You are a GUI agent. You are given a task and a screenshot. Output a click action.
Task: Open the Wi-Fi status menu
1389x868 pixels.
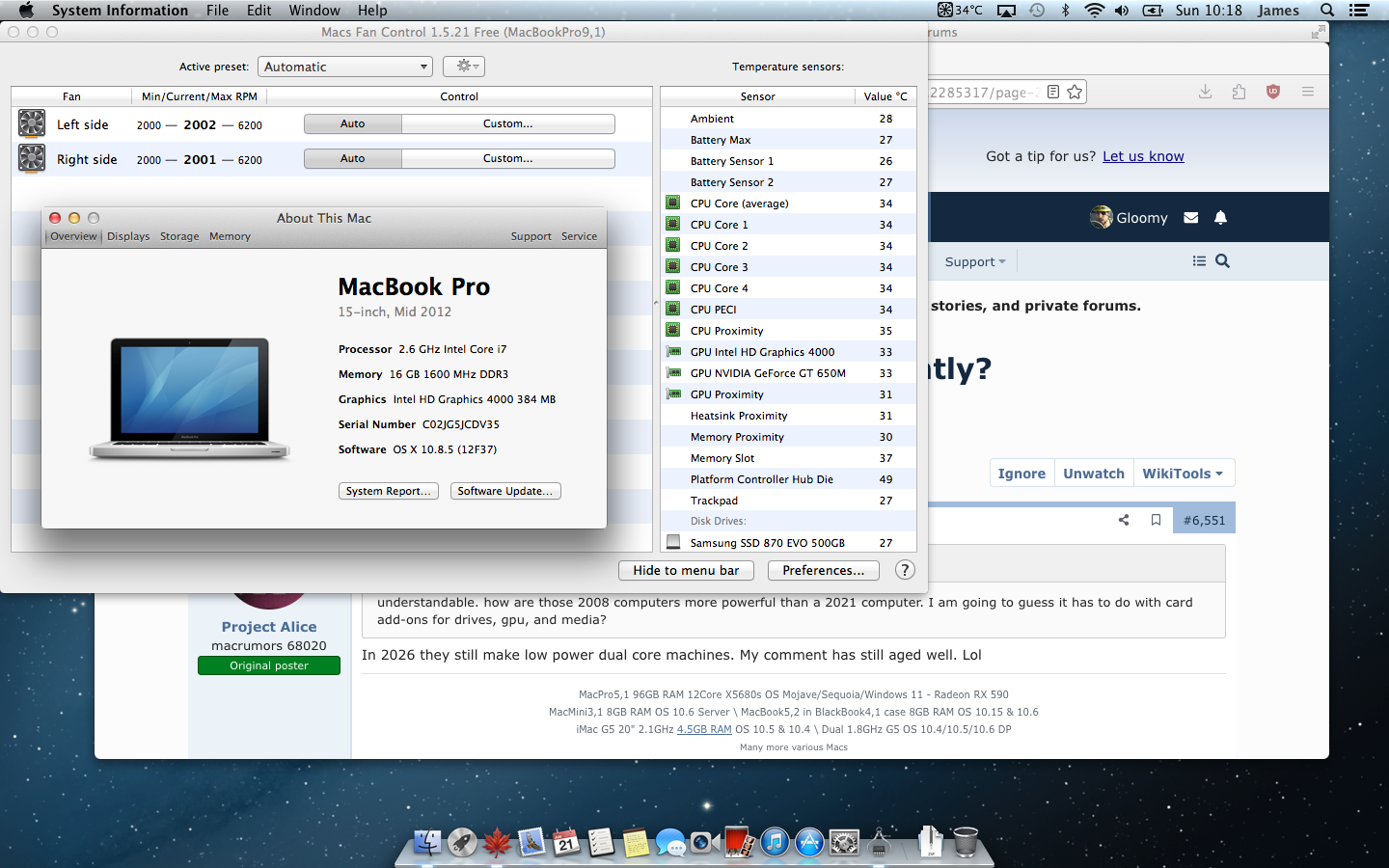coord(1094,10)
